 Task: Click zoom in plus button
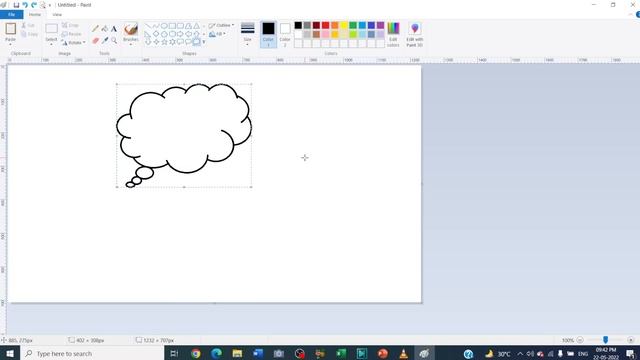631,340
